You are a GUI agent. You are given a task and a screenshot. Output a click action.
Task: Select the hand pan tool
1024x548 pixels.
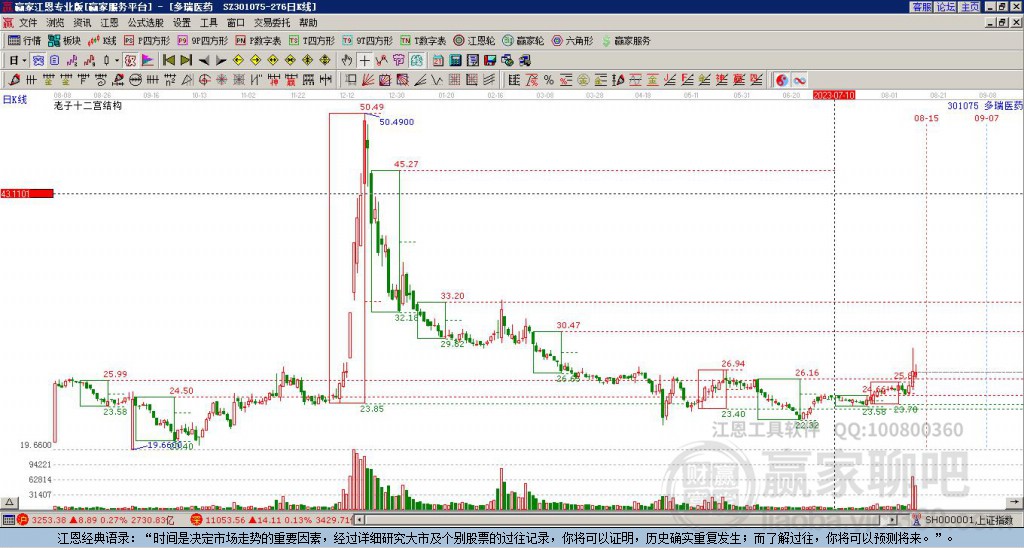coord(347,61)
